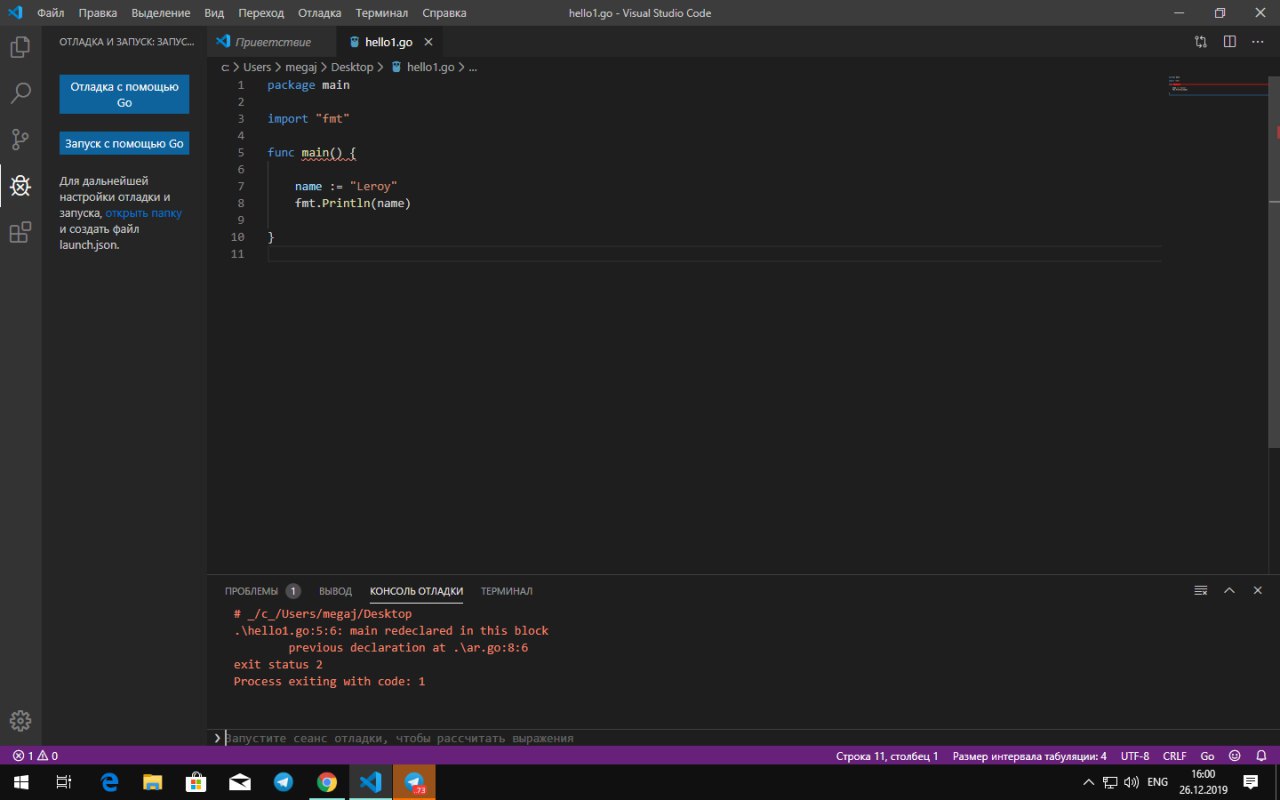1280x800 pixels.
Task: Click the открыть папку link
Action: (143, 213)
